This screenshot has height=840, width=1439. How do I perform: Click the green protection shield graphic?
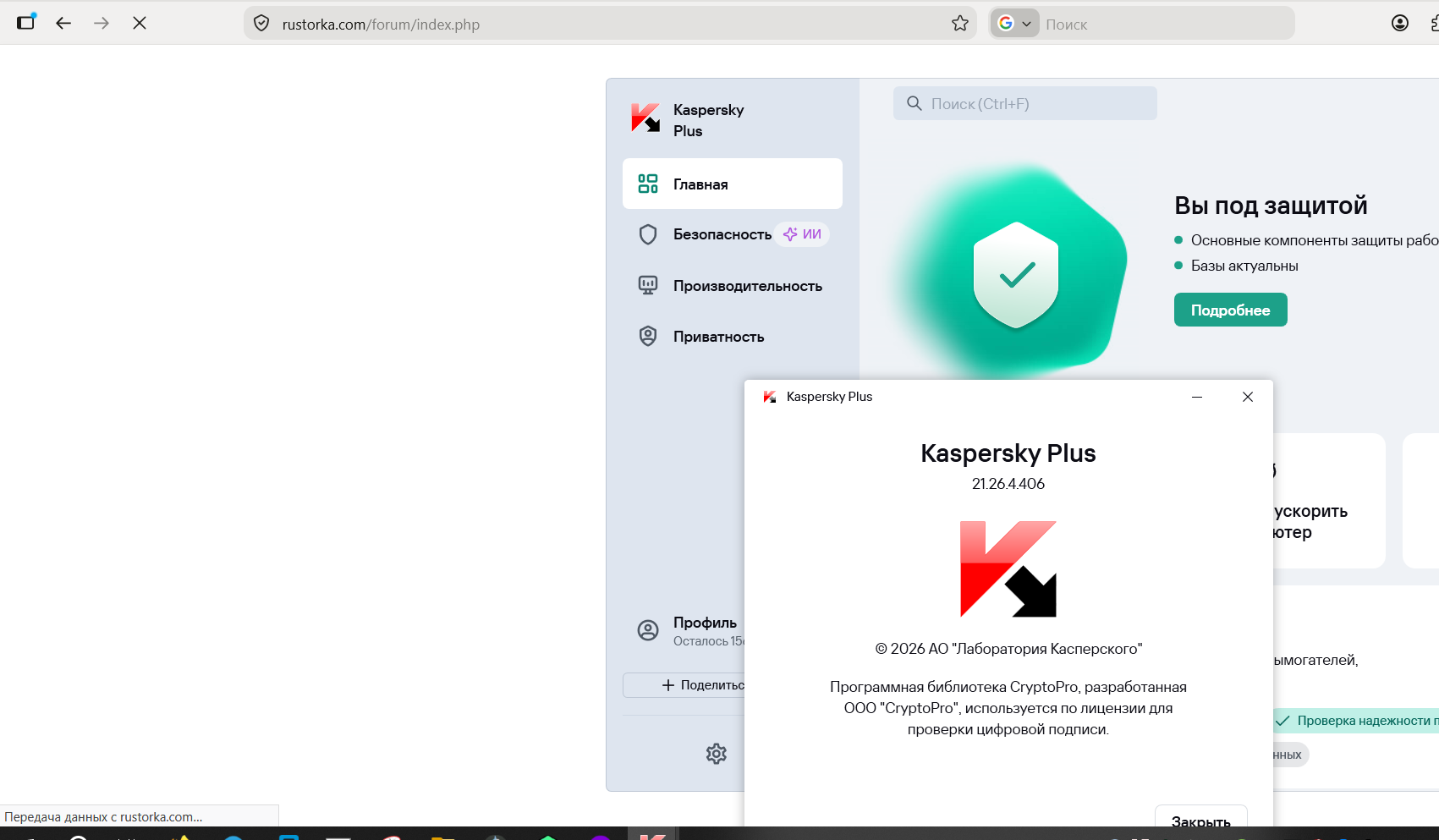1015,275
